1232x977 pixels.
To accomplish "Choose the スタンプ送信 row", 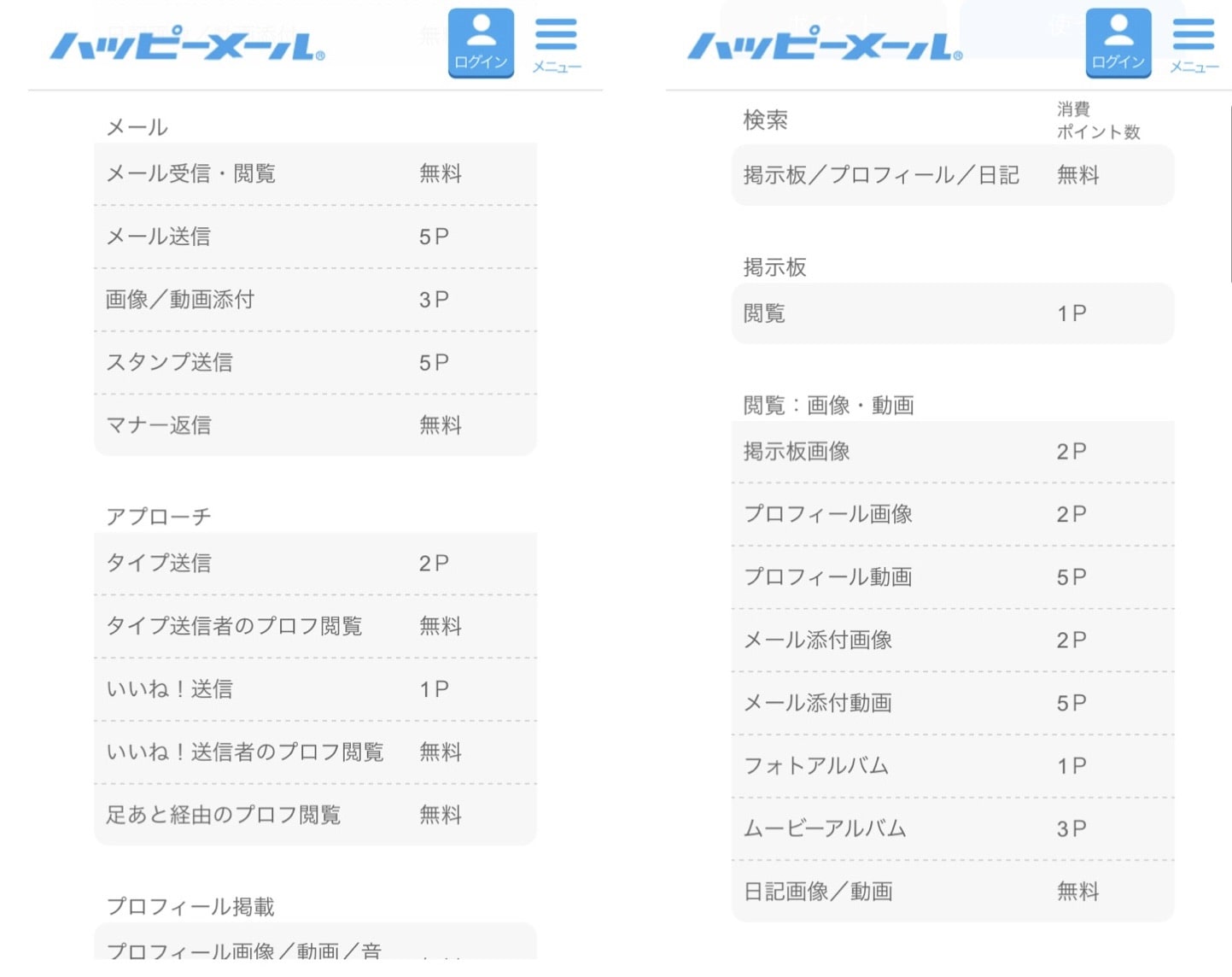I will click(315, 363).
